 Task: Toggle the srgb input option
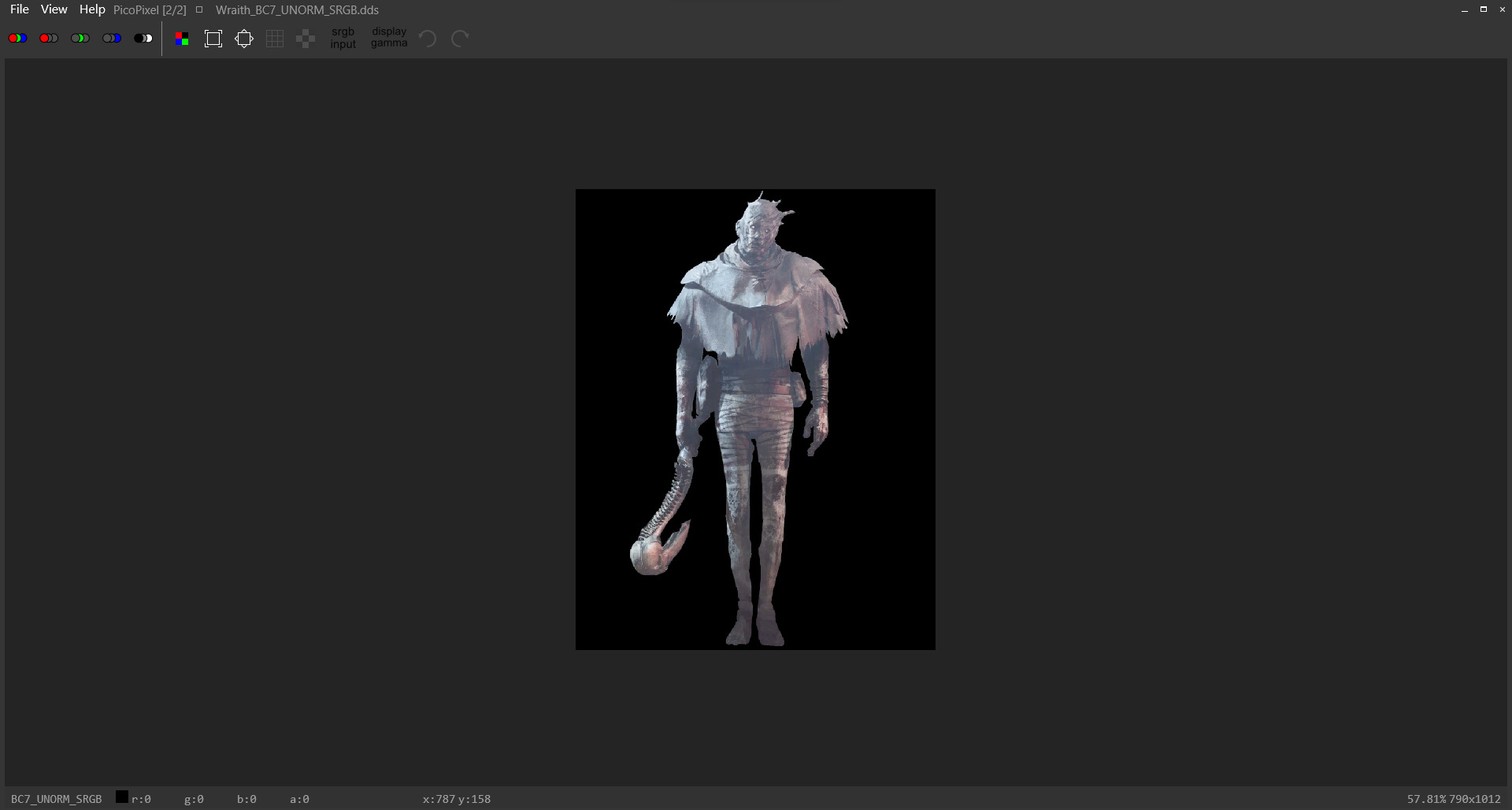click(343, 38)
